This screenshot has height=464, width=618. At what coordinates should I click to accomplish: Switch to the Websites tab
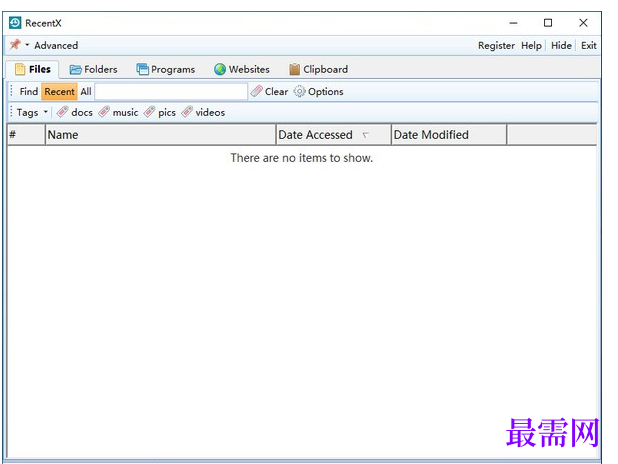tap(242, 69)
